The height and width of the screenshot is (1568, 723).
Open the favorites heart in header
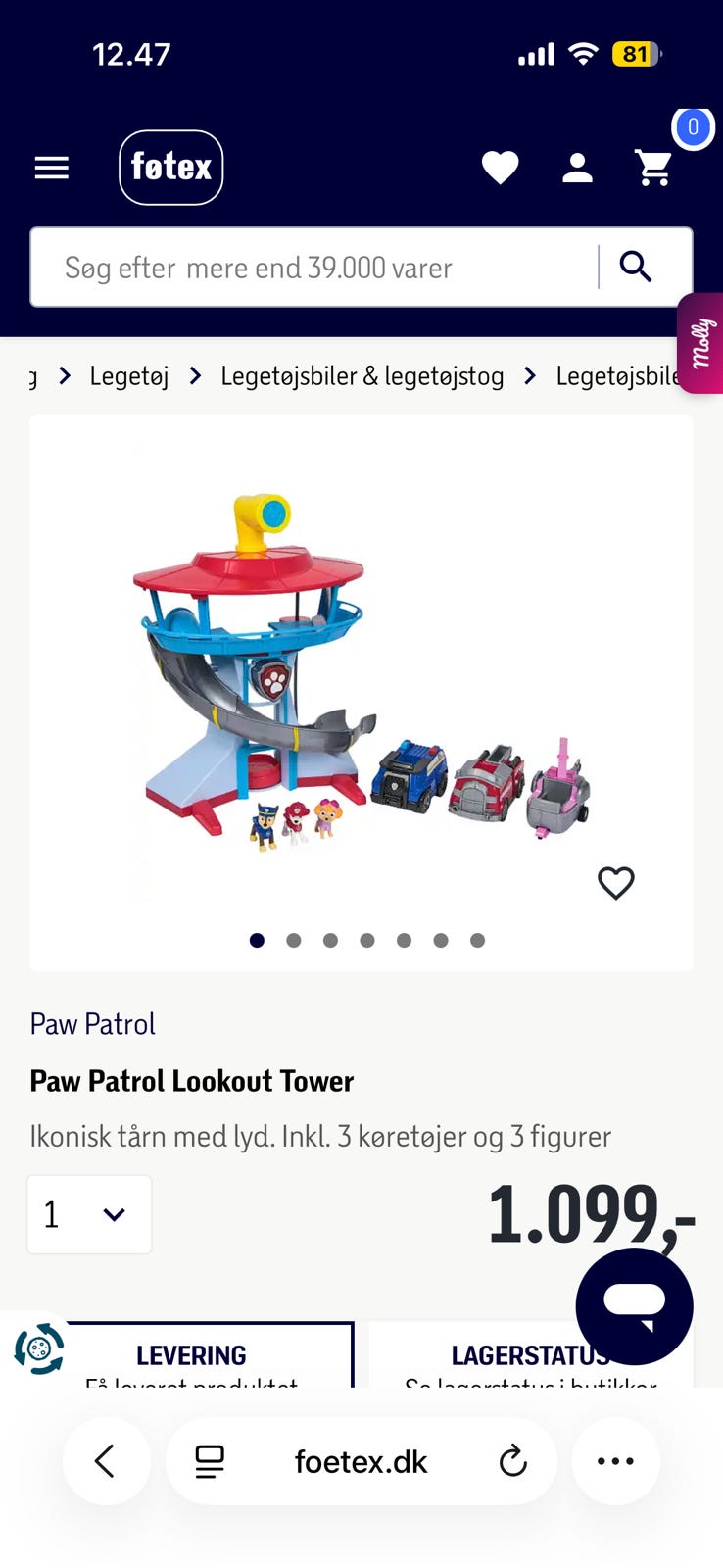[500, 168]
